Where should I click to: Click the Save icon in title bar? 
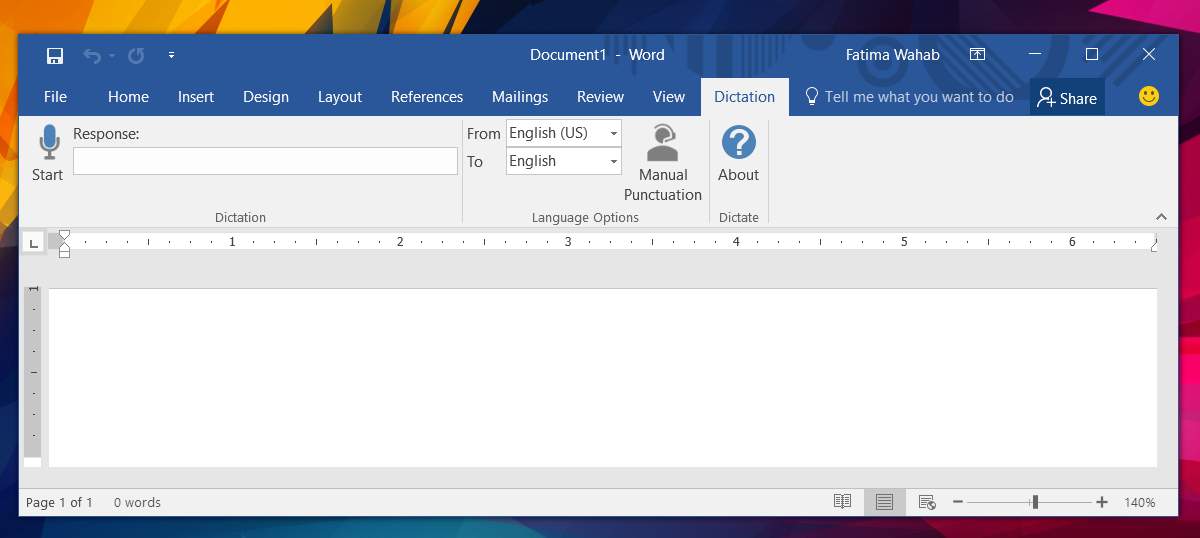pos(55,56)
